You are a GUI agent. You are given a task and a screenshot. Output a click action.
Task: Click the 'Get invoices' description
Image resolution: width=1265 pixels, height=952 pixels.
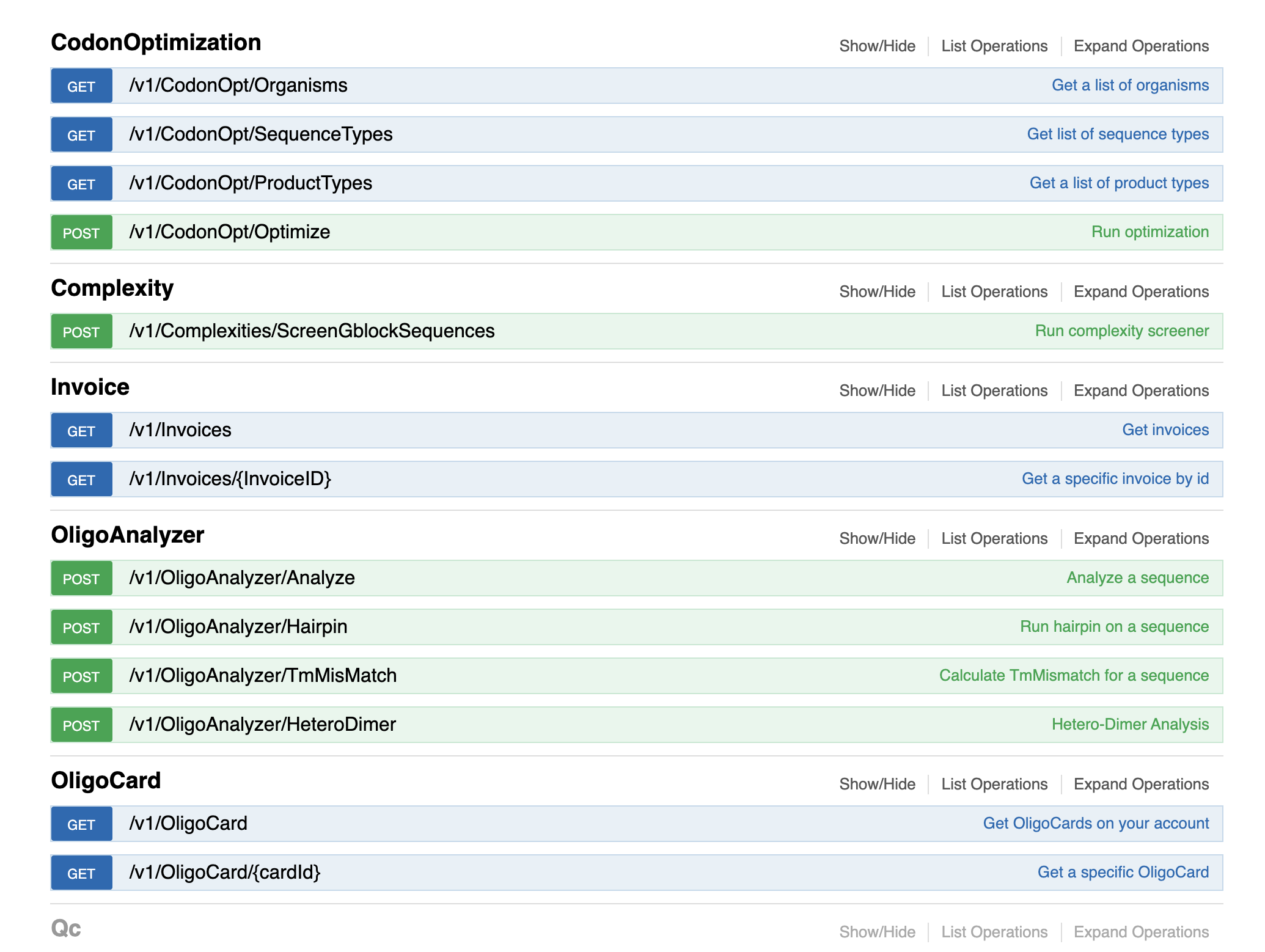click(x=1165, y=430)
